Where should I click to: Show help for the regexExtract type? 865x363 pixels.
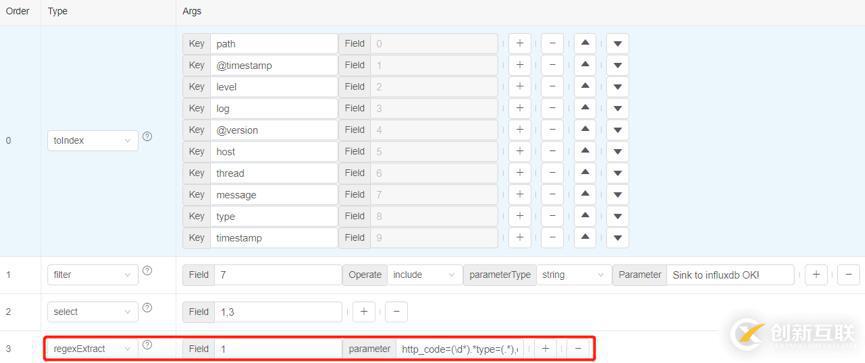(x=147, y=345)
